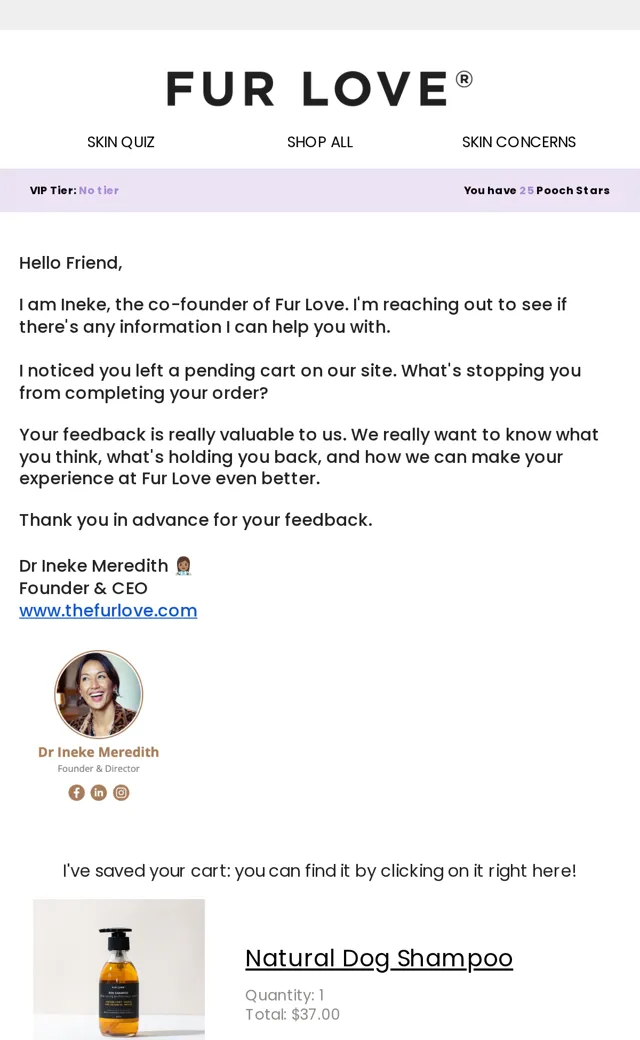
Task: Click the 'Total: $37.00' cart text
Action: point(292,1014)
